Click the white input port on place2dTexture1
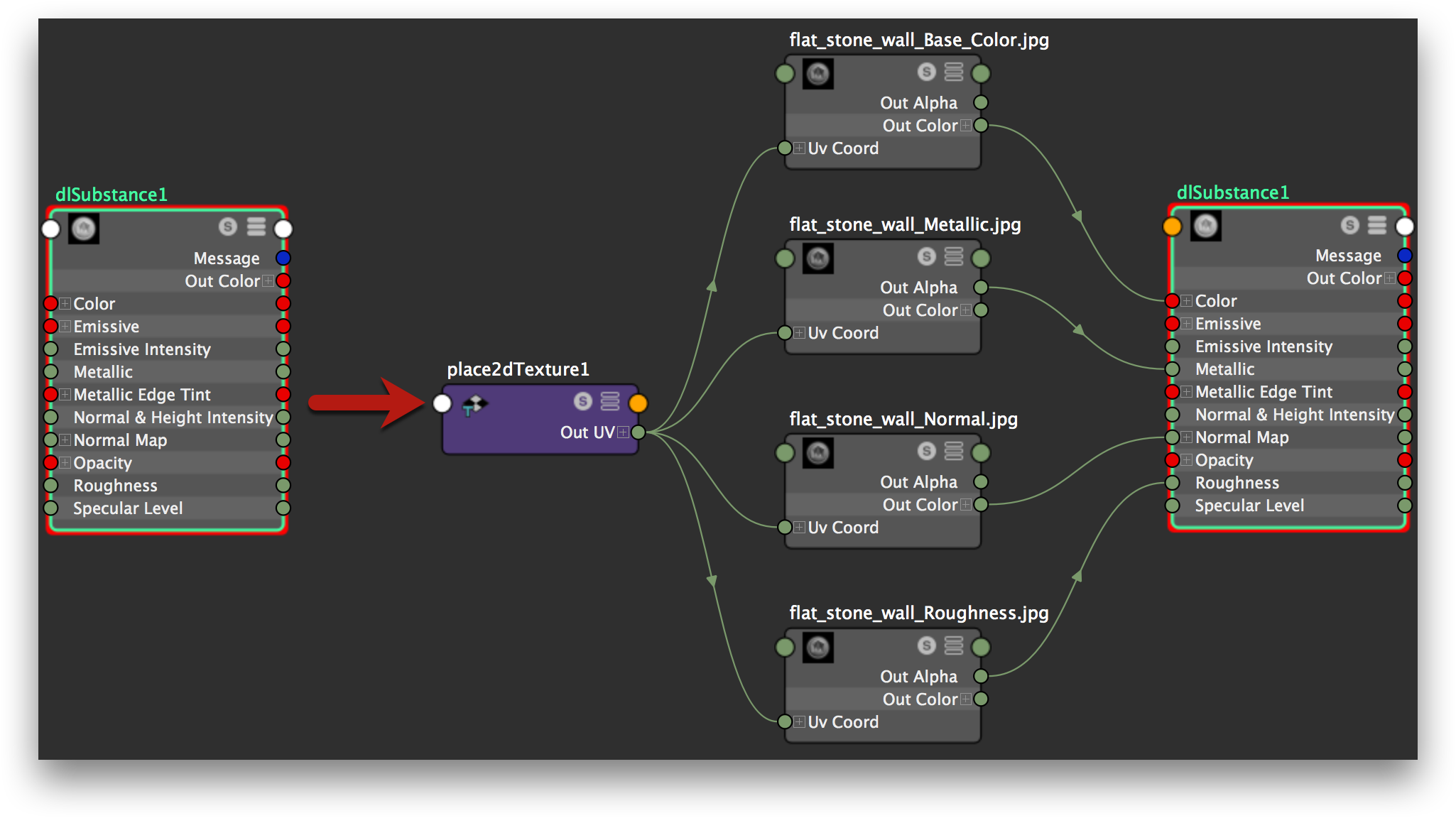Viewport: 1456px width, 818px height. click(x=442, y=403)
